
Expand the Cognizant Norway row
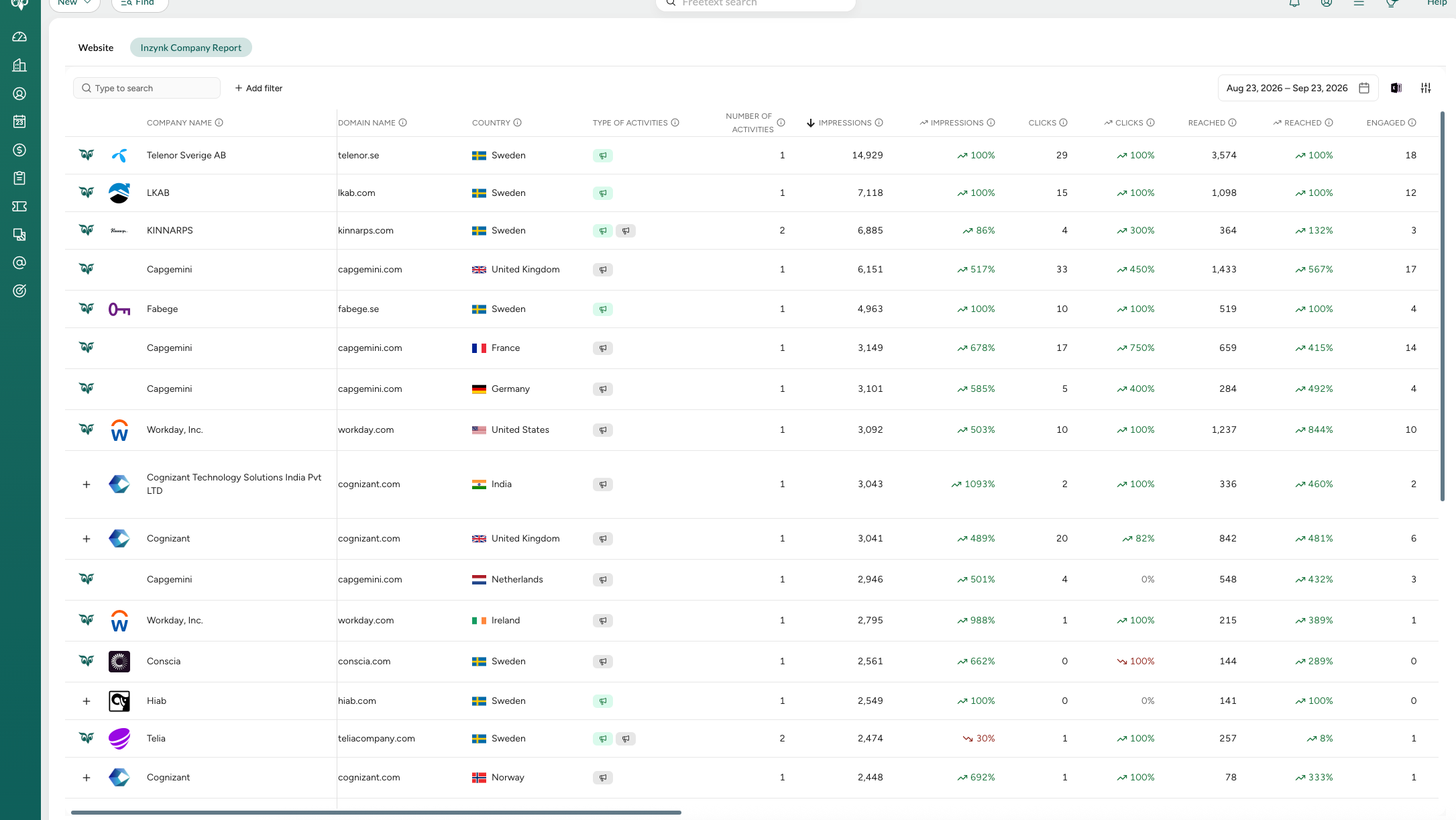tap(87, 778)
